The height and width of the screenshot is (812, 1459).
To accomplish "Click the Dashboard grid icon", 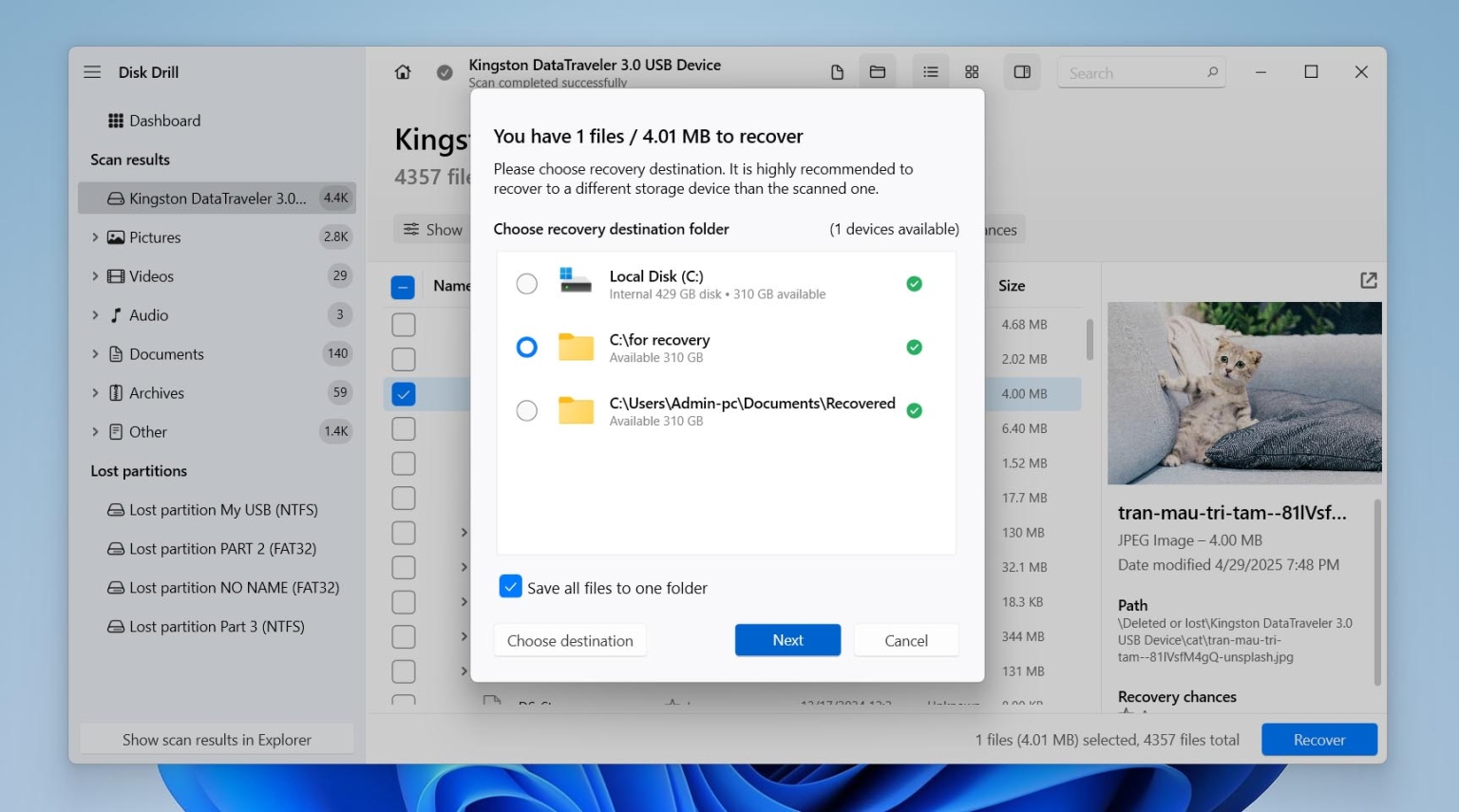I will (x=116, y=121).
